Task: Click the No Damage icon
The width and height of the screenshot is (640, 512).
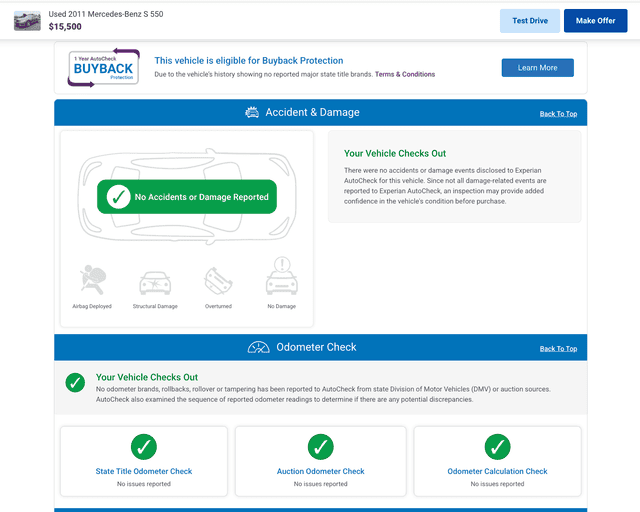Action: point(281,277)
